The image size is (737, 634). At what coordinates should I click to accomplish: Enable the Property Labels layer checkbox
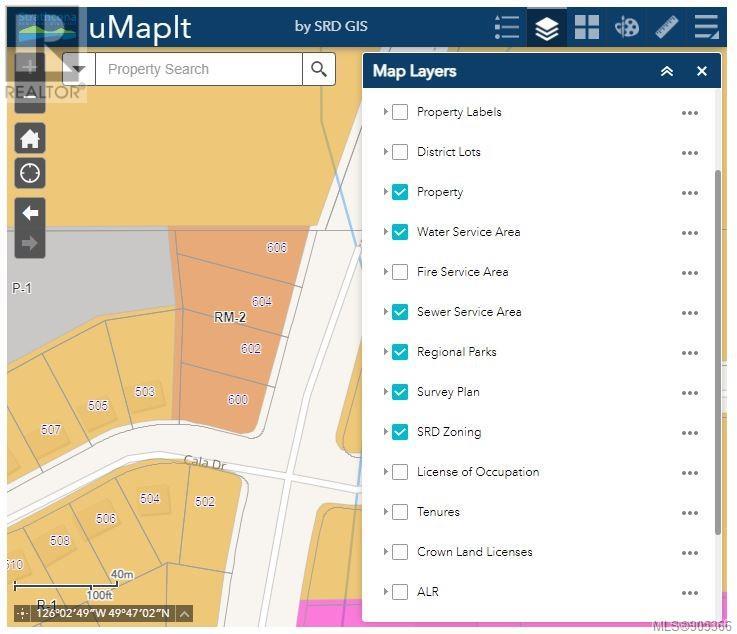pyautogui.click(x=400, y=112)
